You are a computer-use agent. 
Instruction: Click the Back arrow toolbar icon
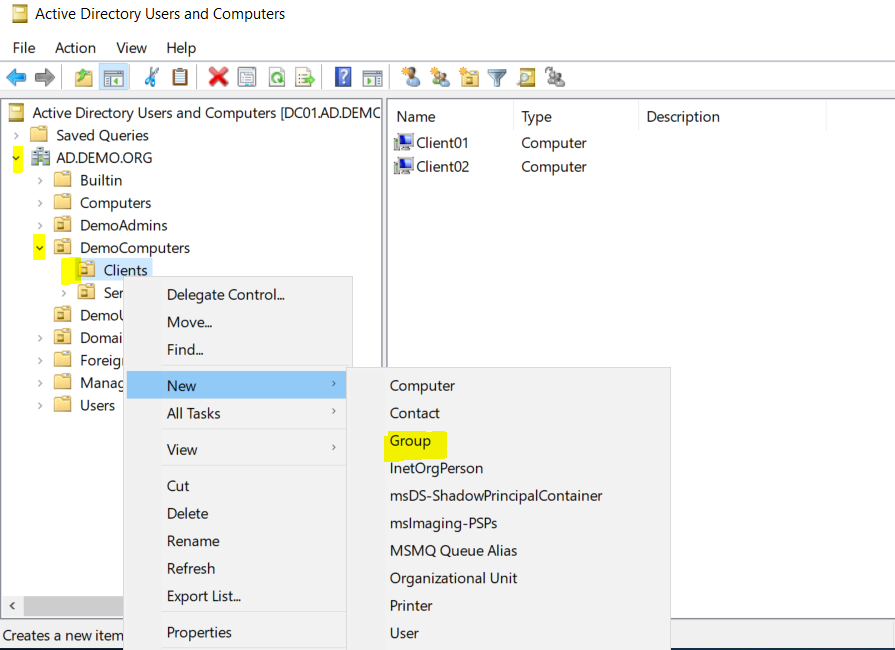[x=17, y=77]
